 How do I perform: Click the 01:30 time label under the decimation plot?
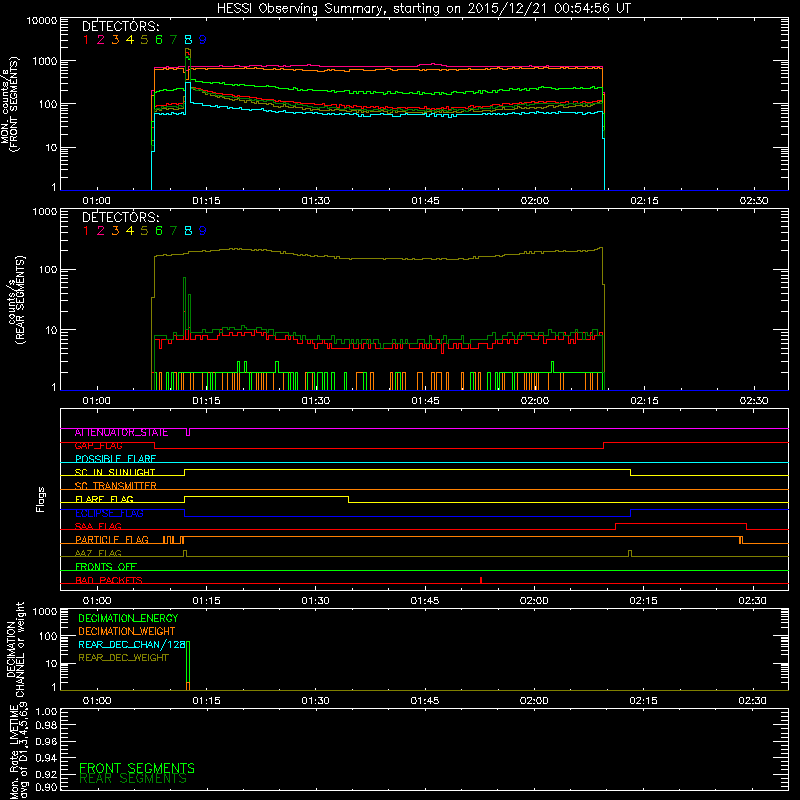coord(315,701)
